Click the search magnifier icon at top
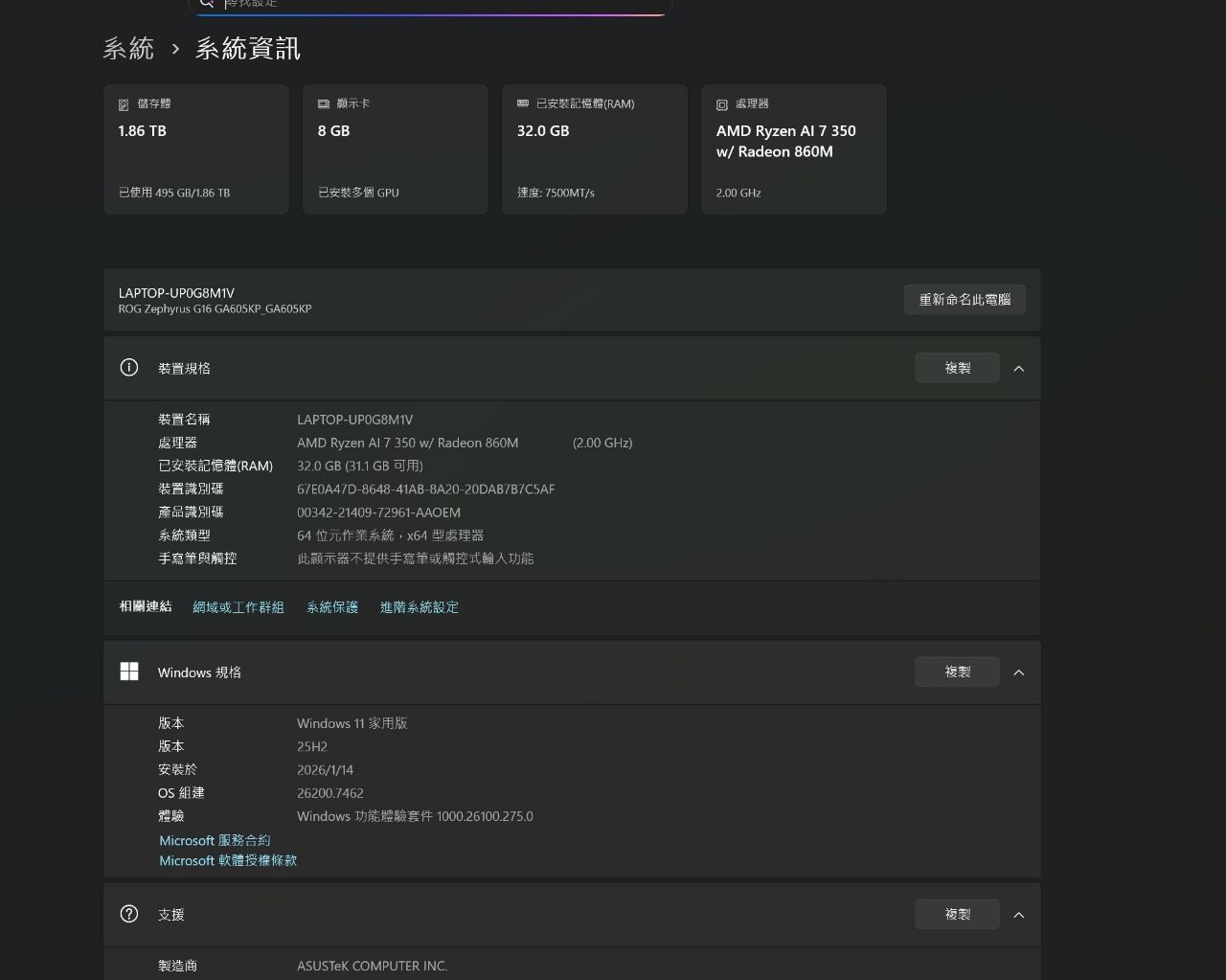 (x=207, y=4)
